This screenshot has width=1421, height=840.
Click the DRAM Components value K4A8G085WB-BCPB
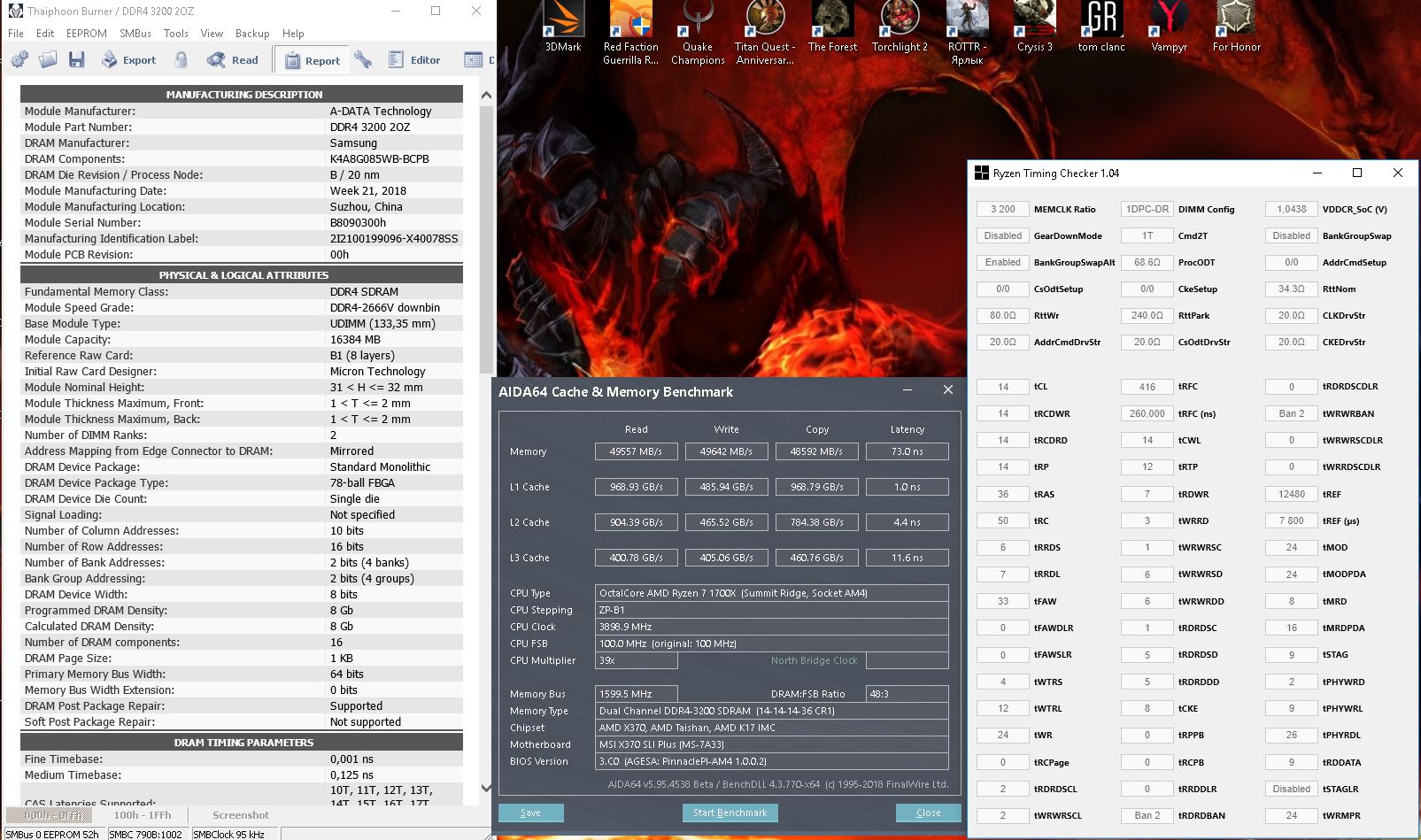(x=380, y=159)
